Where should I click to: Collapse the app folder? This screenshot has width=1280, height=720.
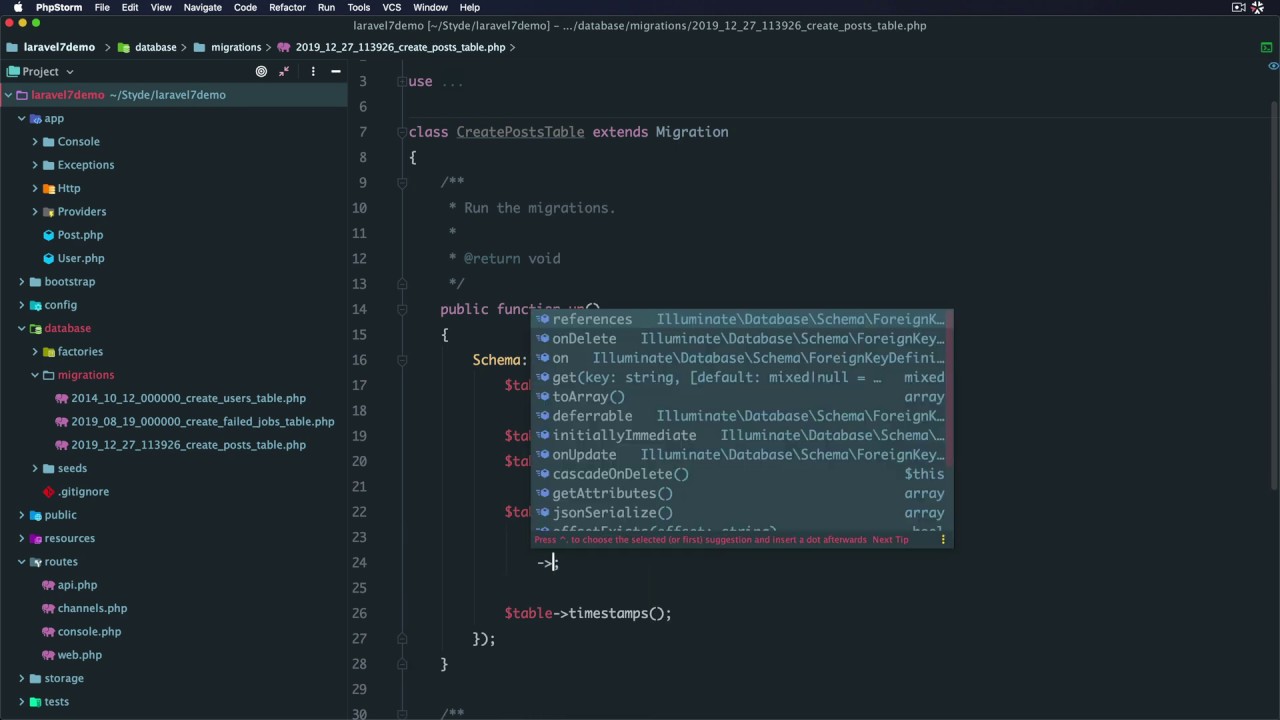click(x=21, y=118)
